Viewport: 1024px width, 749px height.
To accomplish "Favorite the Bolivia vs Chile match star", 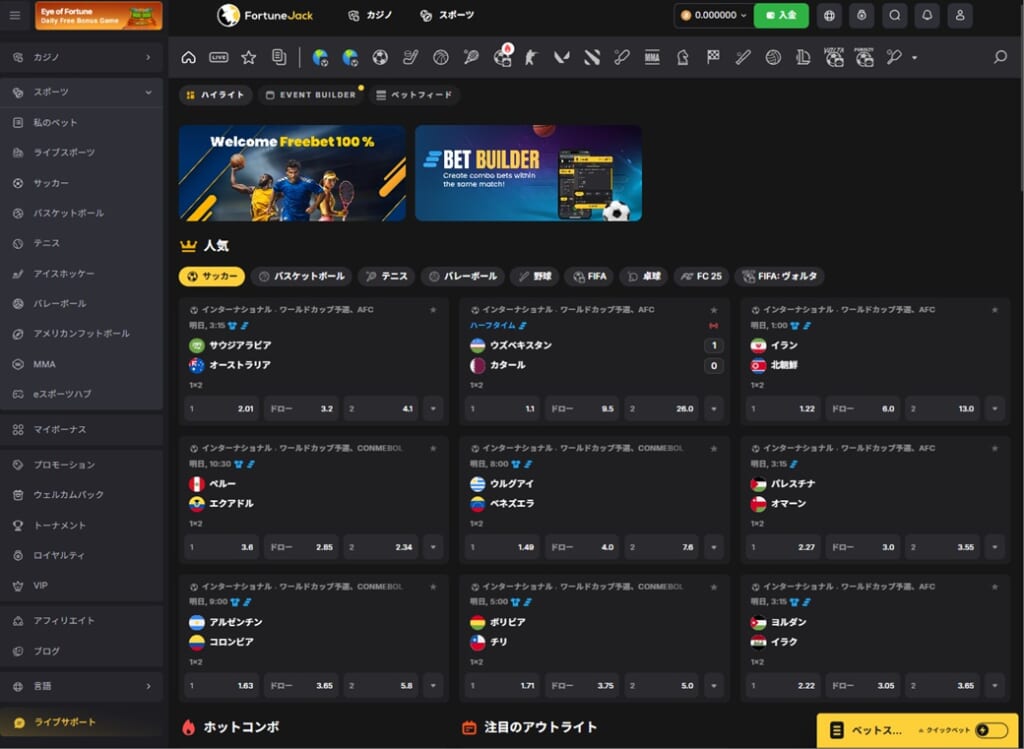I will tap(714, 586).
